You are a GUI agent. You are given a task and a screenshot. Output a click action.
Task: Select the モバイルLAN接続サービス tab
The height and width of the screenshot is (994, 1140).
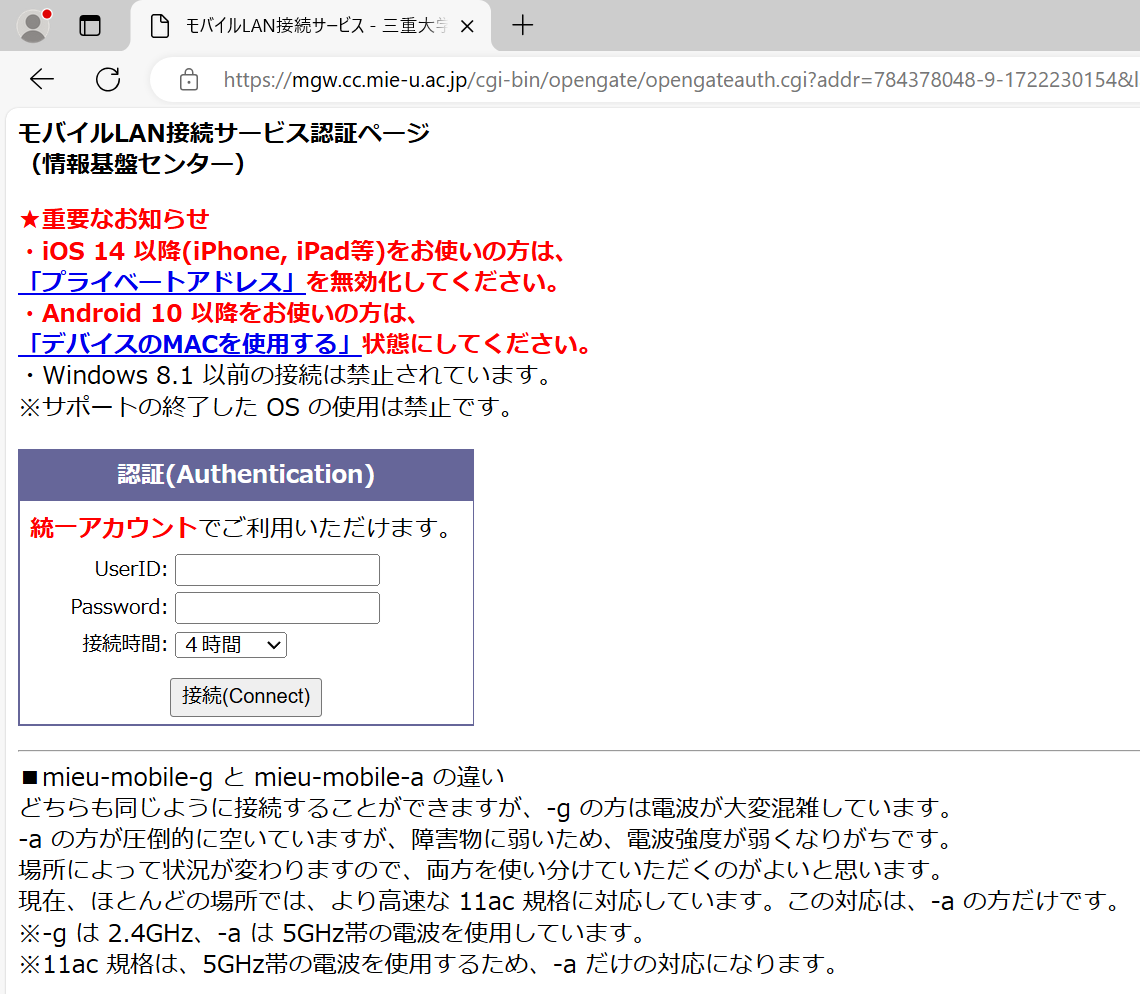tap(311, 26)
